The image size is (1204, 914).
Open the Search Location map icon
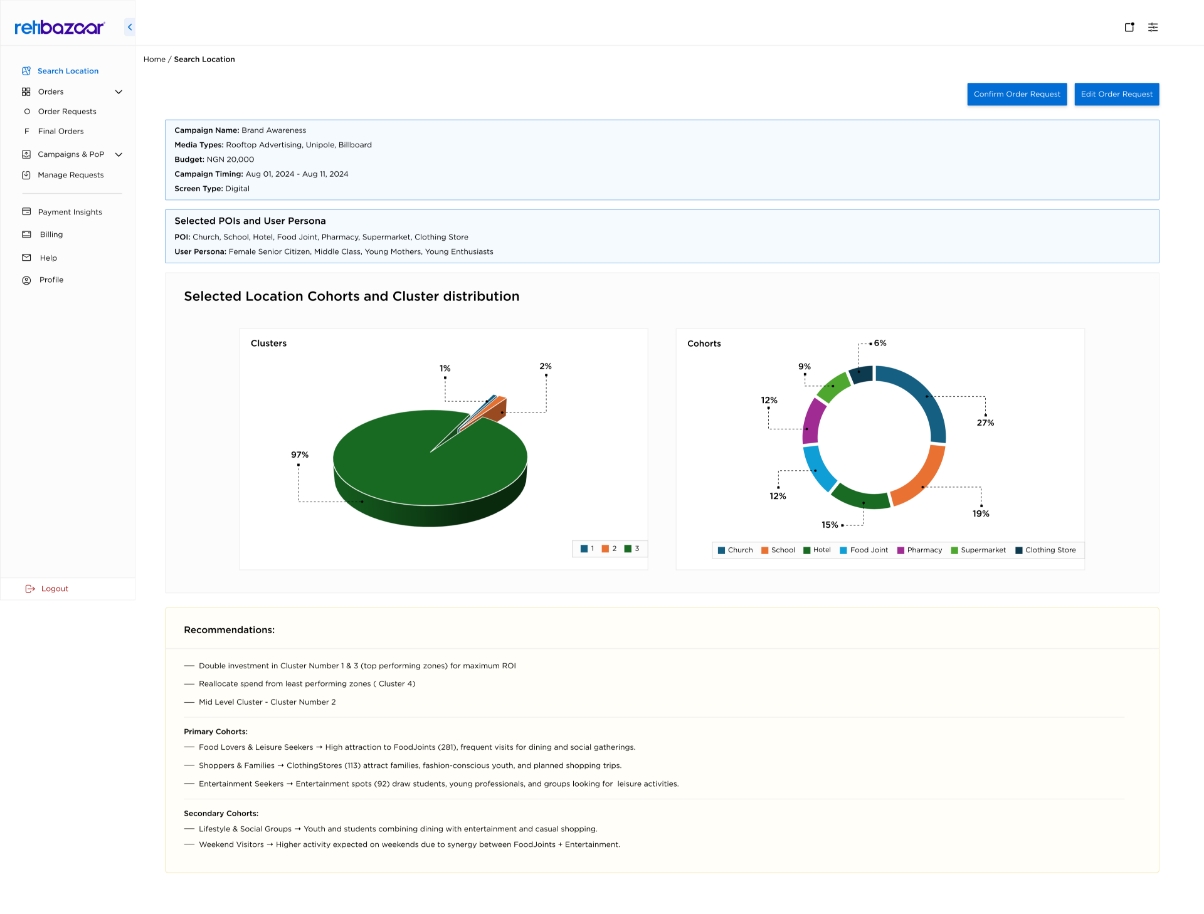click(x=26, y=71)
